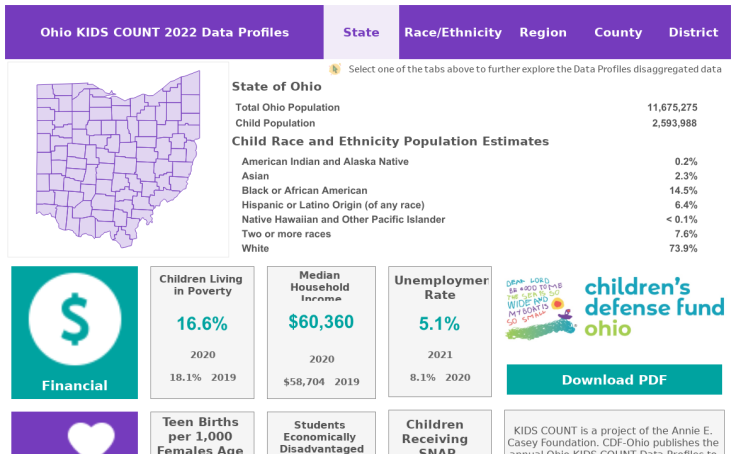The image size is (736, 454).
Task: Click the Children Receiving SNAP card
Action: coord(440,434)
